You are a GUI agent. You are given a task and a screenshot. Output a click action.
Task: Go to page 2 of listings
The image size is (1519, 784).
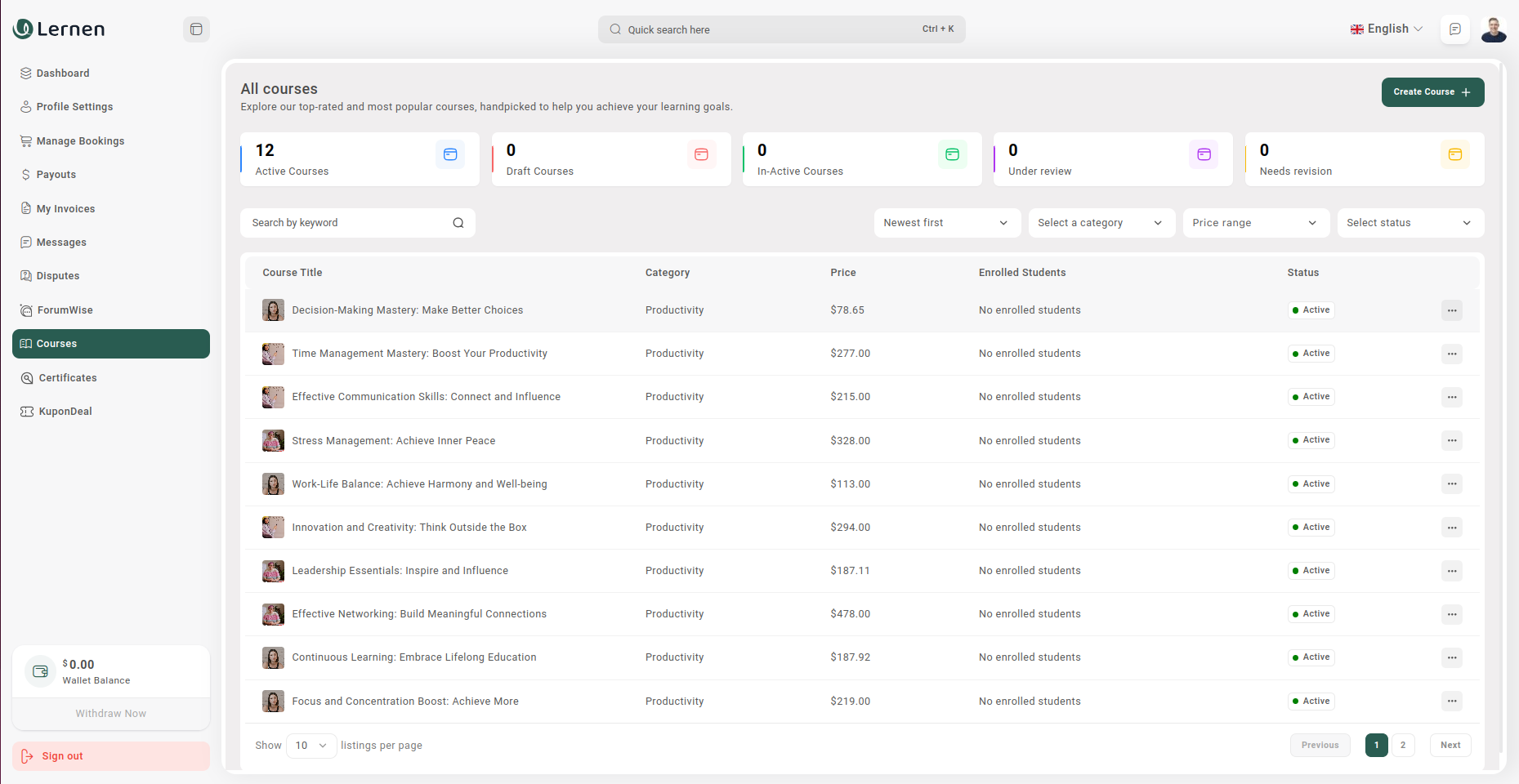1403,745
